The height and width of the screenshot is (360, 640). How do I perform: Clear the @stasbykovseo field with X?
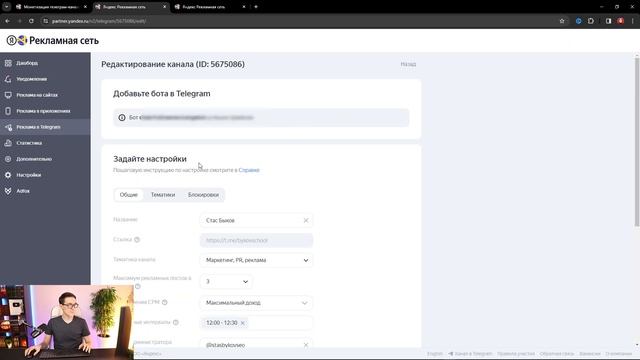pyautogui.click(x=306, y=345)
